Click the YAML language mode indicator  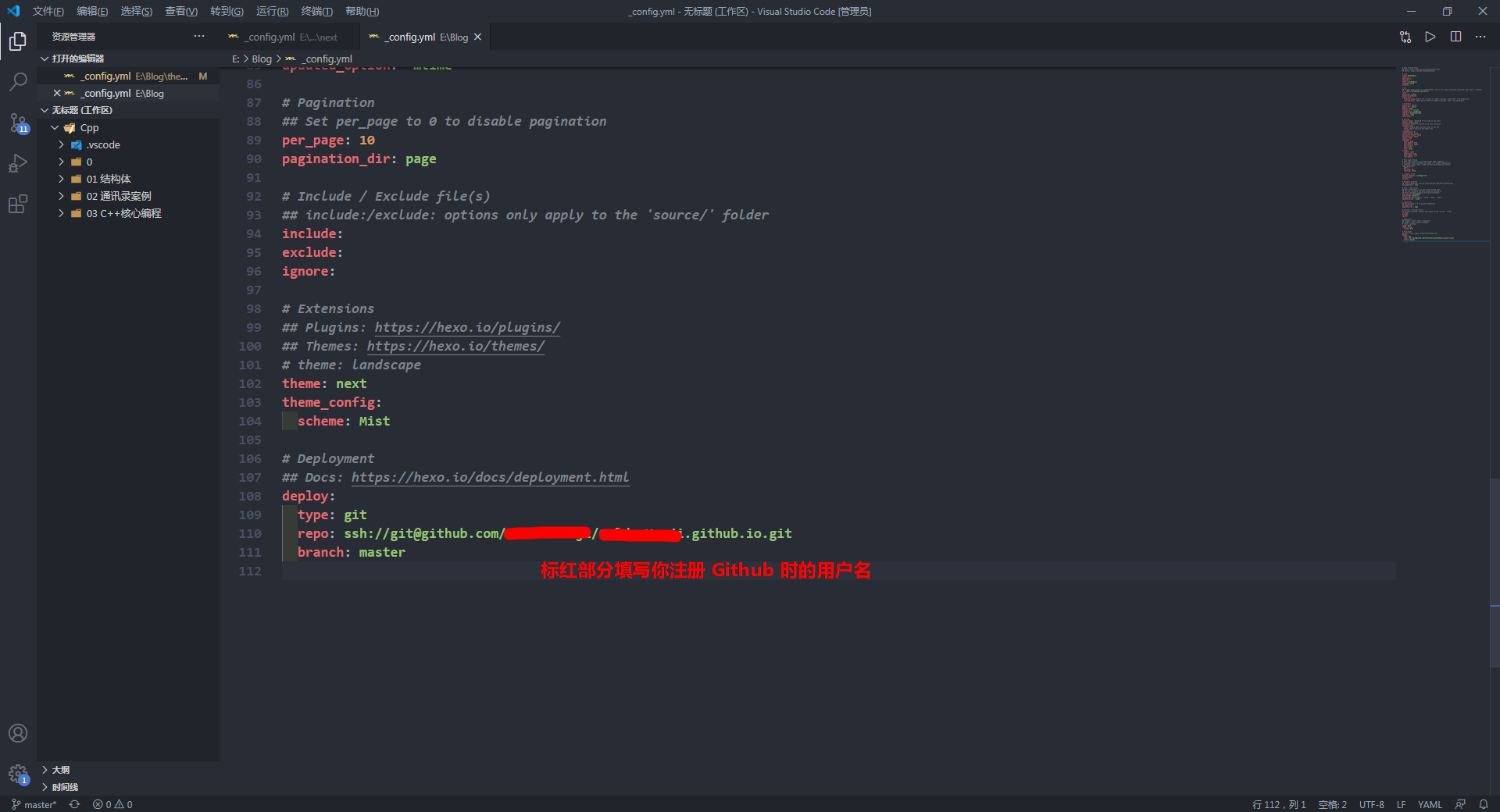pos(1430,804)
